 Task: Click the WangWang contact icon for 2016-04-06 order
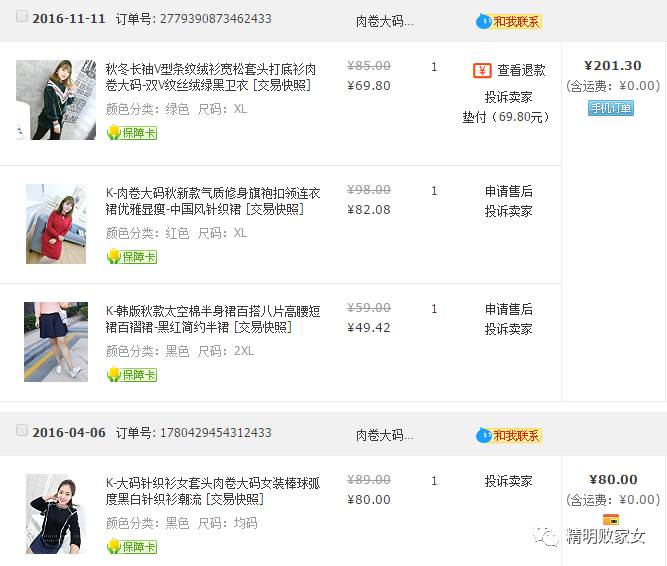pyautogui.click(x=508, y=435)
